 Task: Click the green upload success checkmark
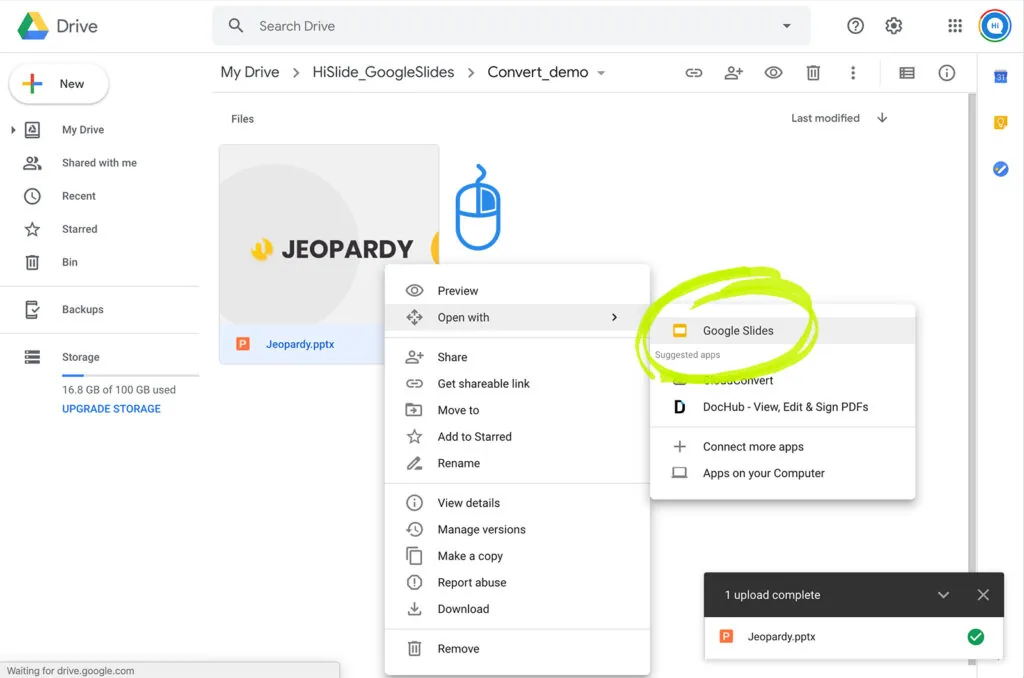click(x=976, y=637)
